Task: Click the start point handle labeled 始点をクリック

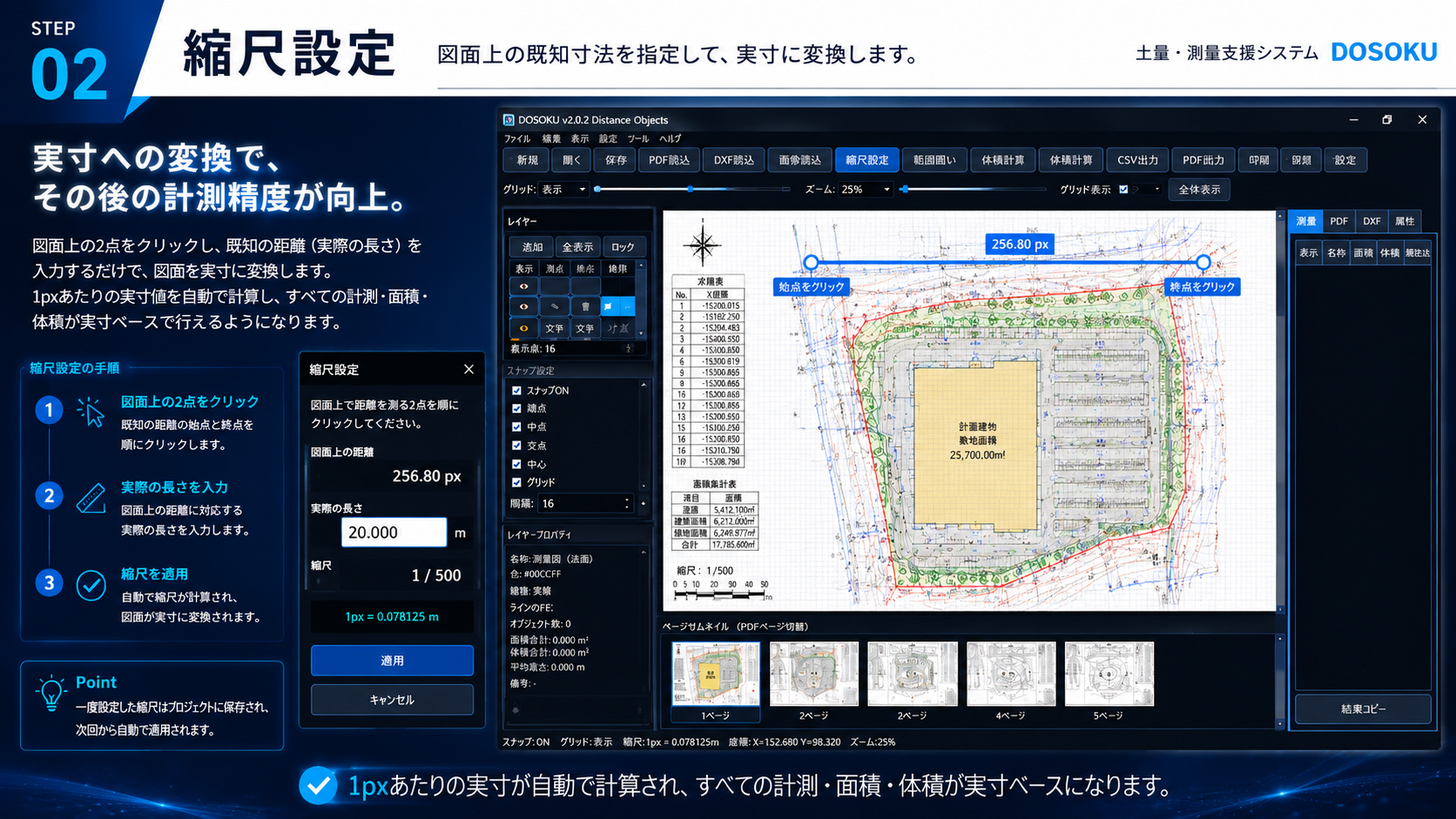Action: (811, 262)
